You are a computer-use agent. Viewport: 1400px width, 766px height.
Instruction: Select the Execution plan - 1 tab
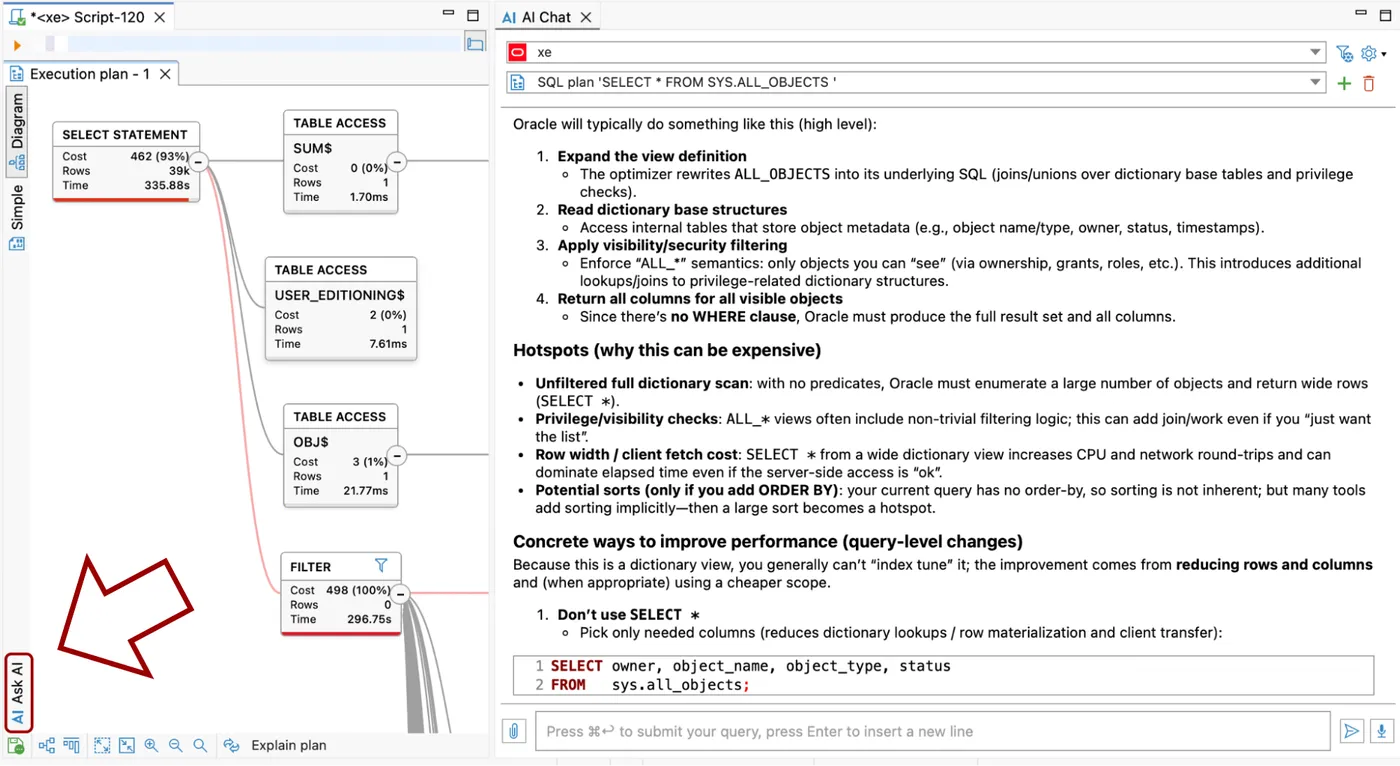[x=89, y=74]
